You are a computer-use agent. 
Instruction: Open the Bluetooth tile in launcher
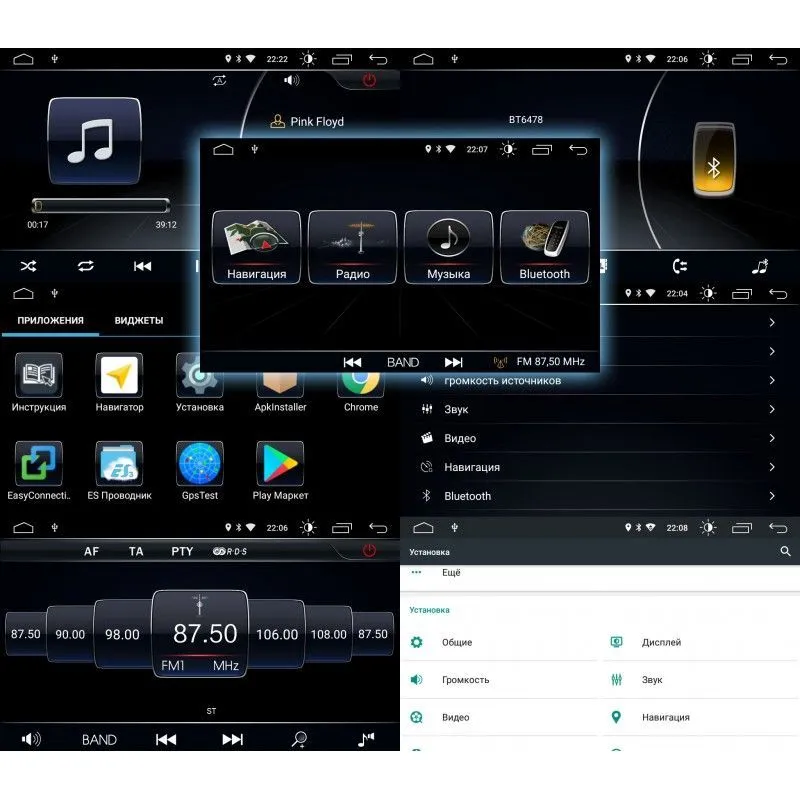(544, 248)
